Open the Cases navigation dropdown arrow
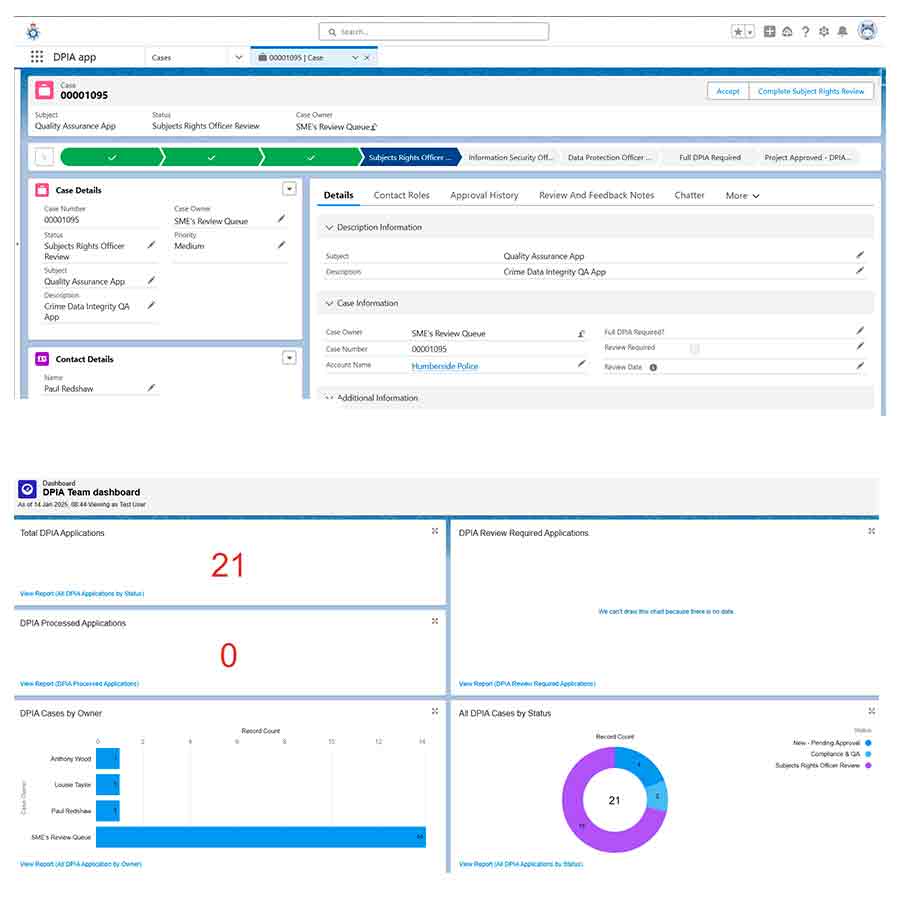 click(238, 57)
